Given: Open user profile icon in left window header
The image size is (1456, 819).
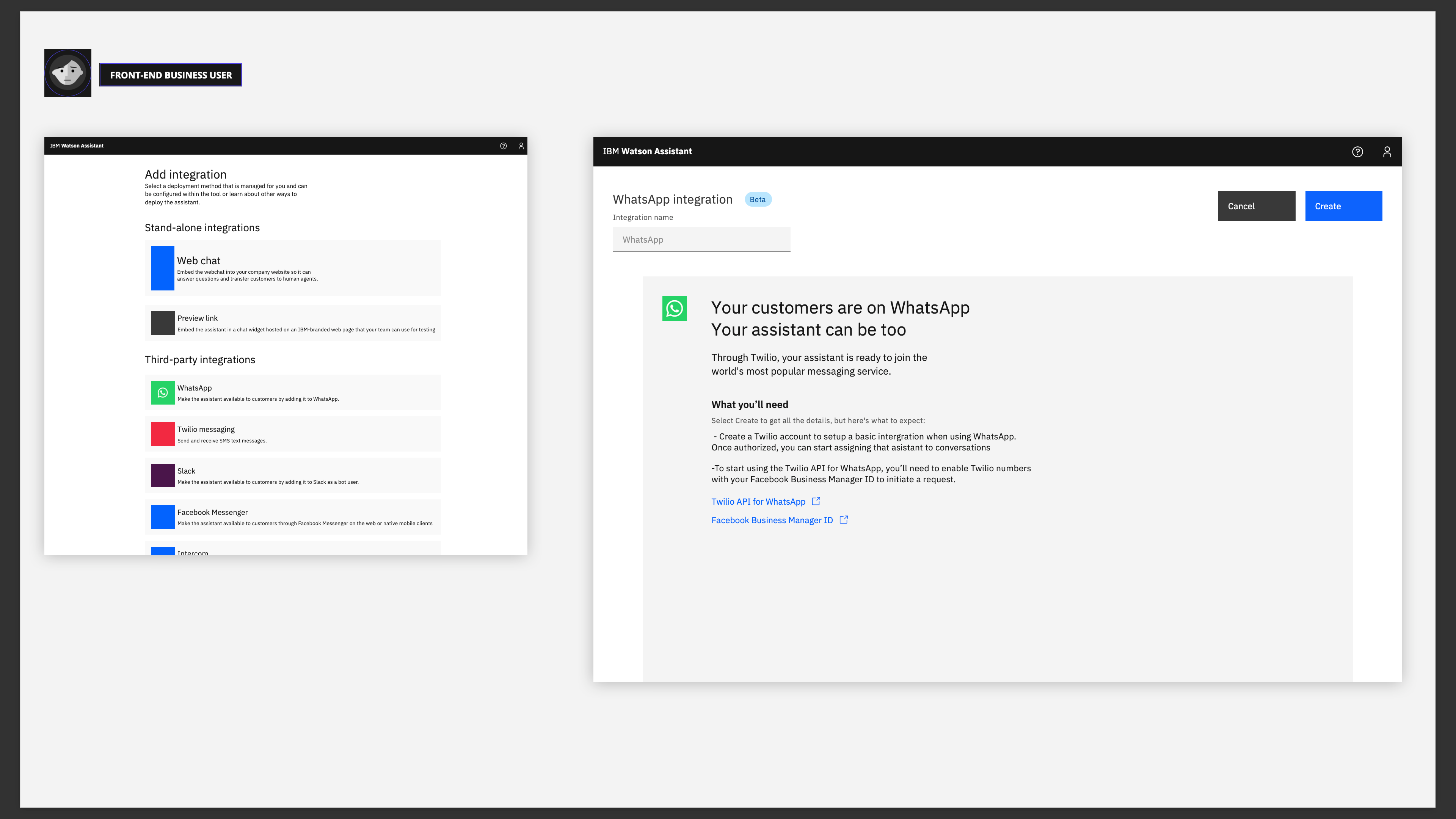Looking at the screenshot, I should (521, 146).
